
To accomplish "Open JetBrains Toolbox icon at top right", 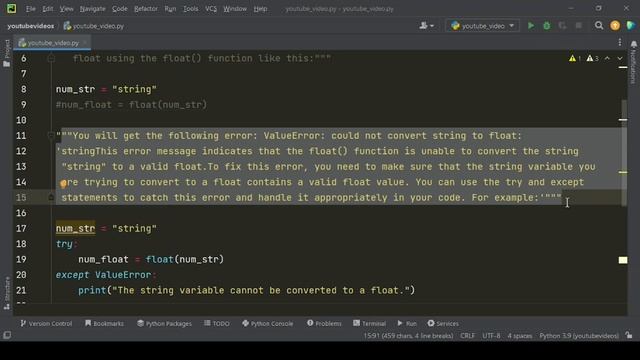I will coord(631,26).
